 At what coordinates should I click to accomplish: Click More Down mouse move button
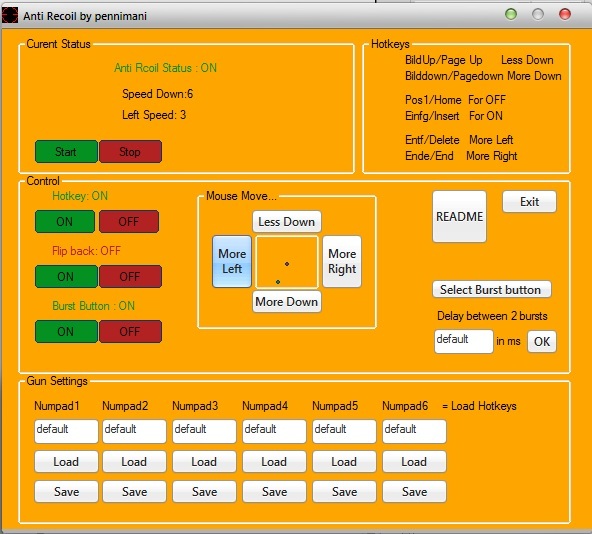[x=287, y=301]
